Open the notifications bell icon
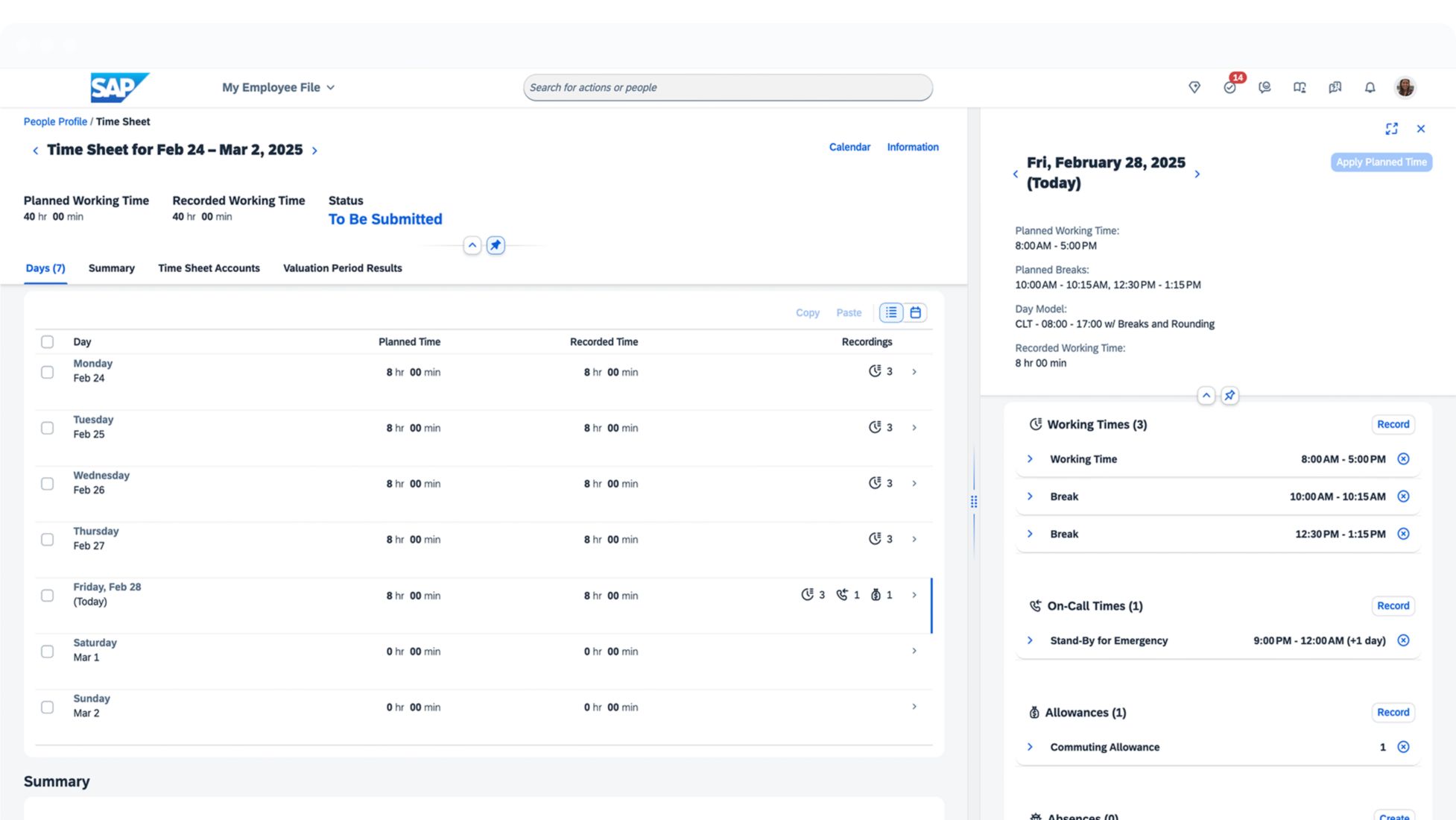The width and height of the screenshot is (1456, 820). (1370, 87)
